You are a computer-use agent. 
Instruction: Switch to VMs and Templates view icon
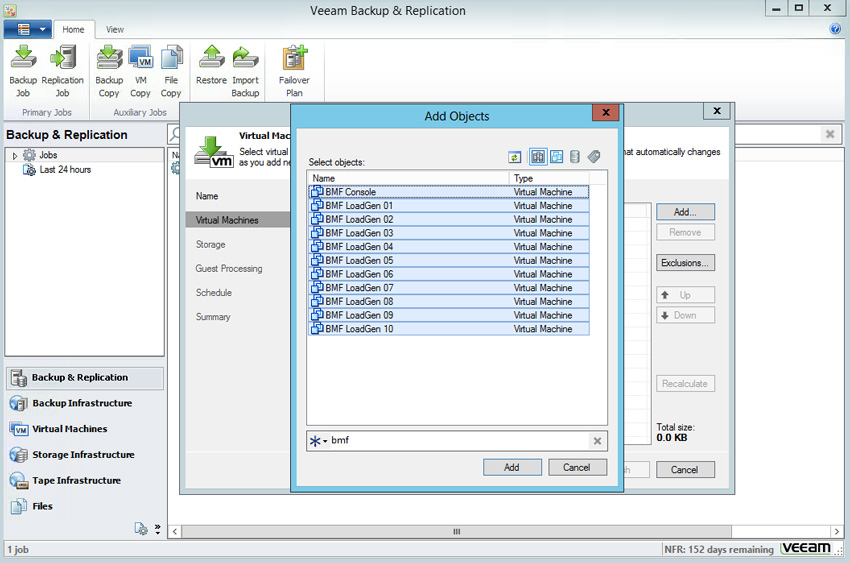coord(557,157)
